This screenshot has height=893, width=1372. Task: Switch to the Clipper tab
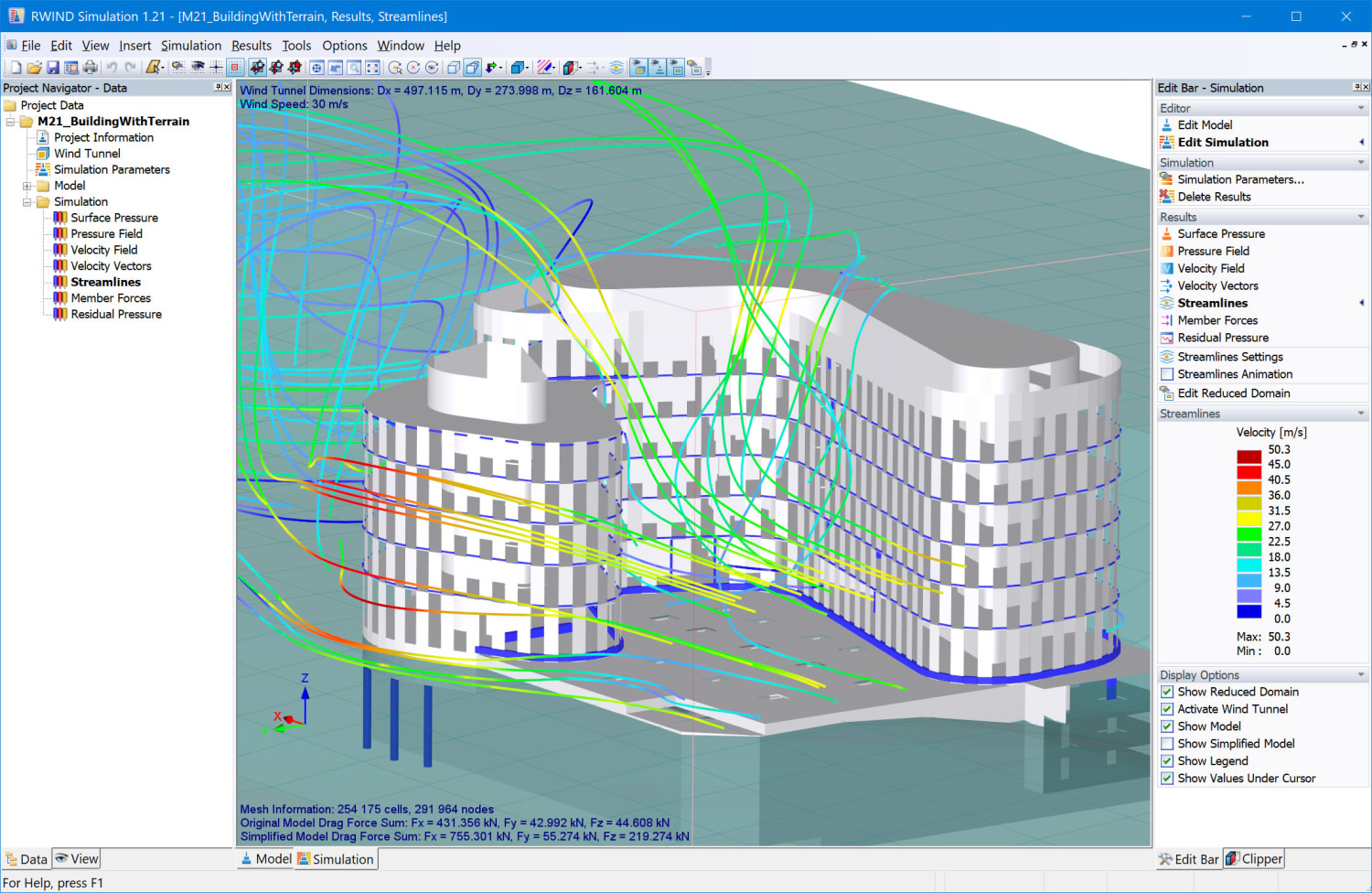coord(1254,859)
